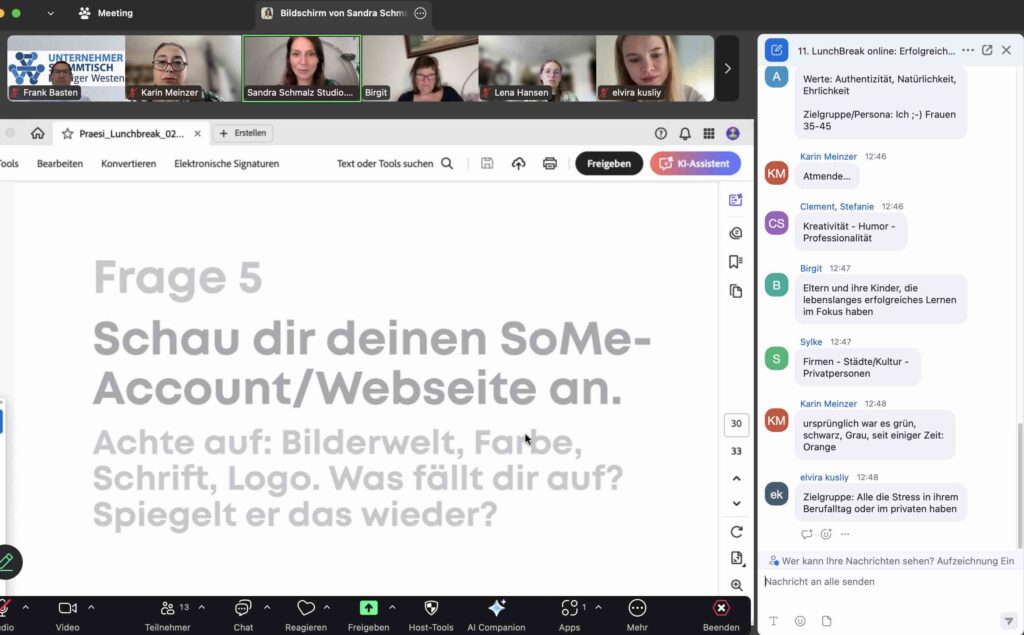Open the Konvertieren menu

[x=129, y=163]
